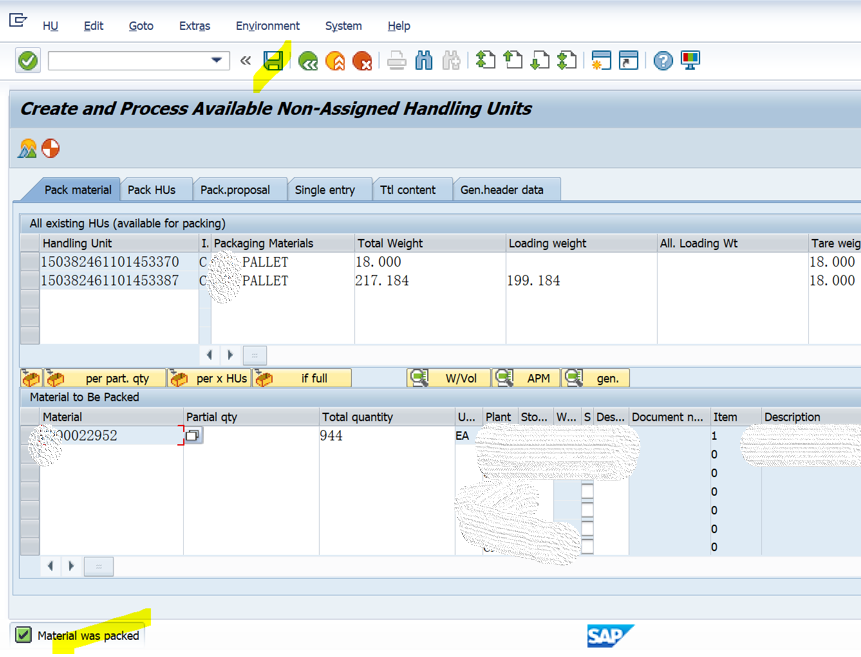Click the Customize Local Layout monitor icon
The width and height of the screenshot is (861, 657).
click(x=690, y=61)
